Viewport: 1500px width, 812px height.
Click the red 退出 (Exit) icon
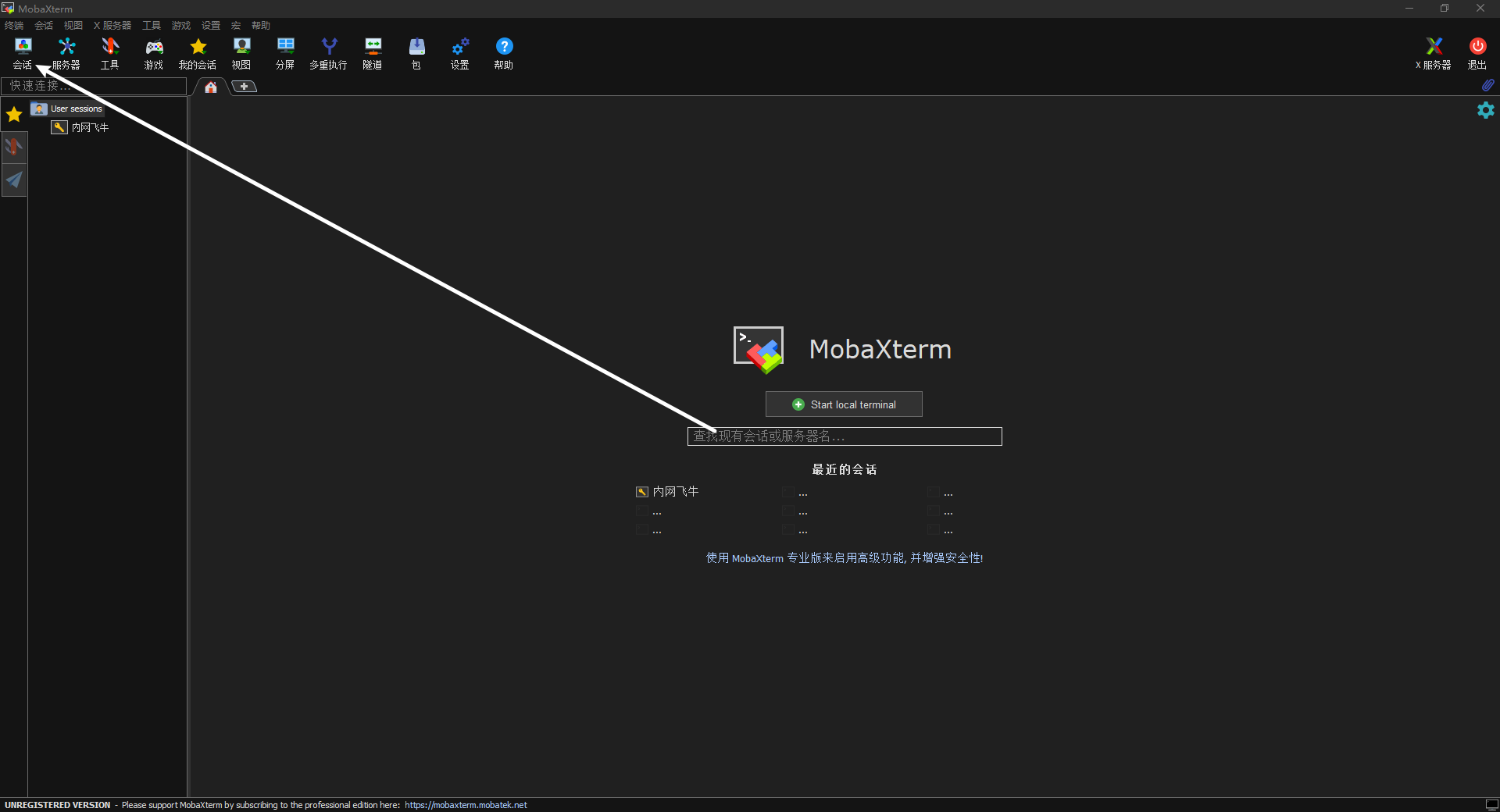click(1477, 53)
